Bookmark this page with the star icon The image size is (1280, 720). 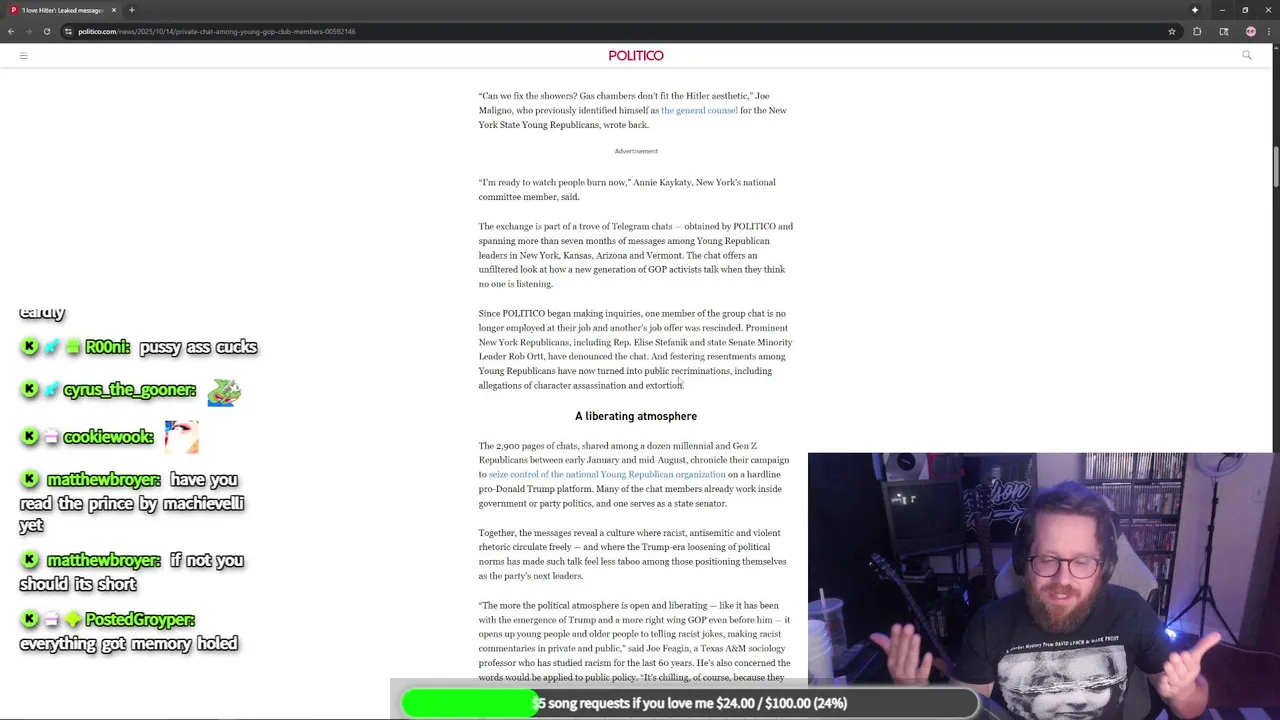tap(1172, 31)
